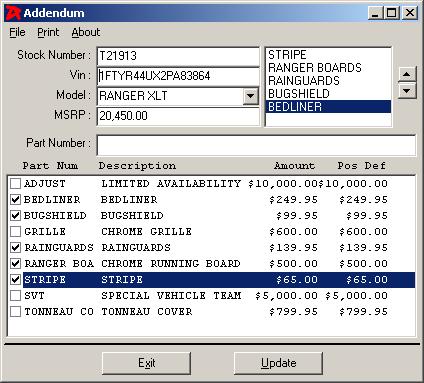
Task: Click the Stock Number field T21913
Action: 178,56
